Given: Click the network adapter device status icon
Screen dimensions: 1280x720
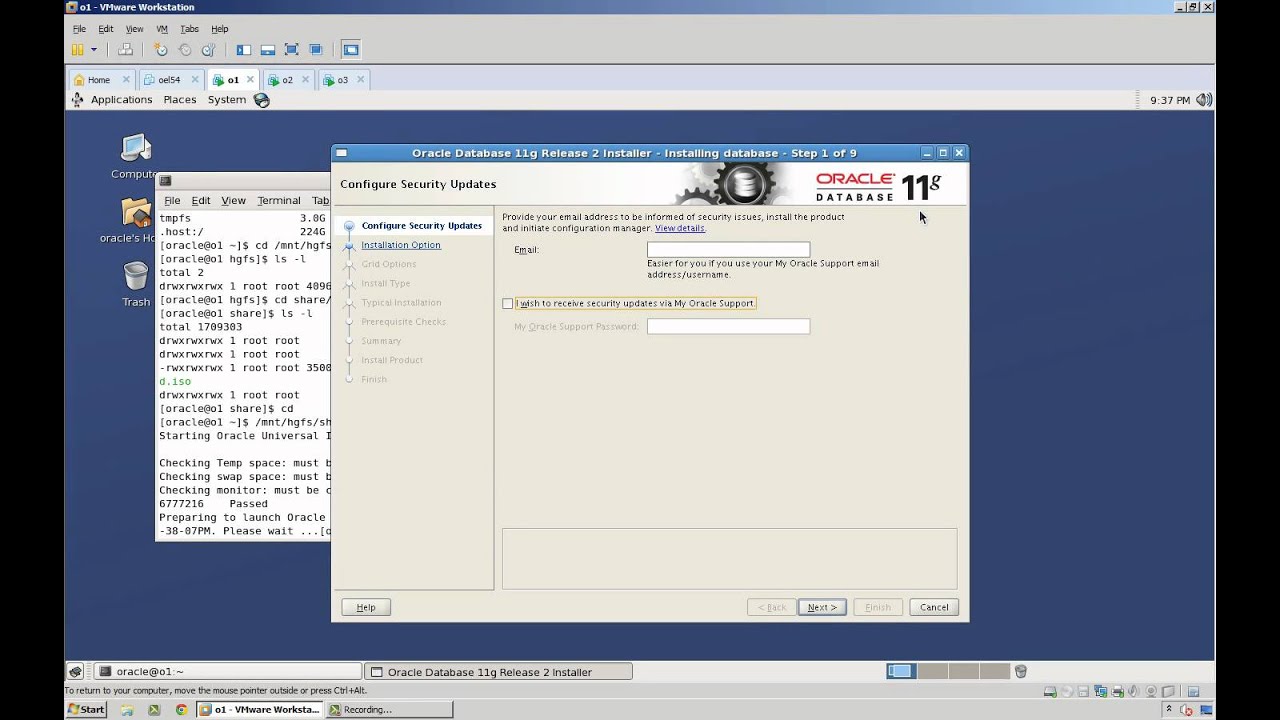Looking at the screenshot, I should click(x=1101, y=691).
